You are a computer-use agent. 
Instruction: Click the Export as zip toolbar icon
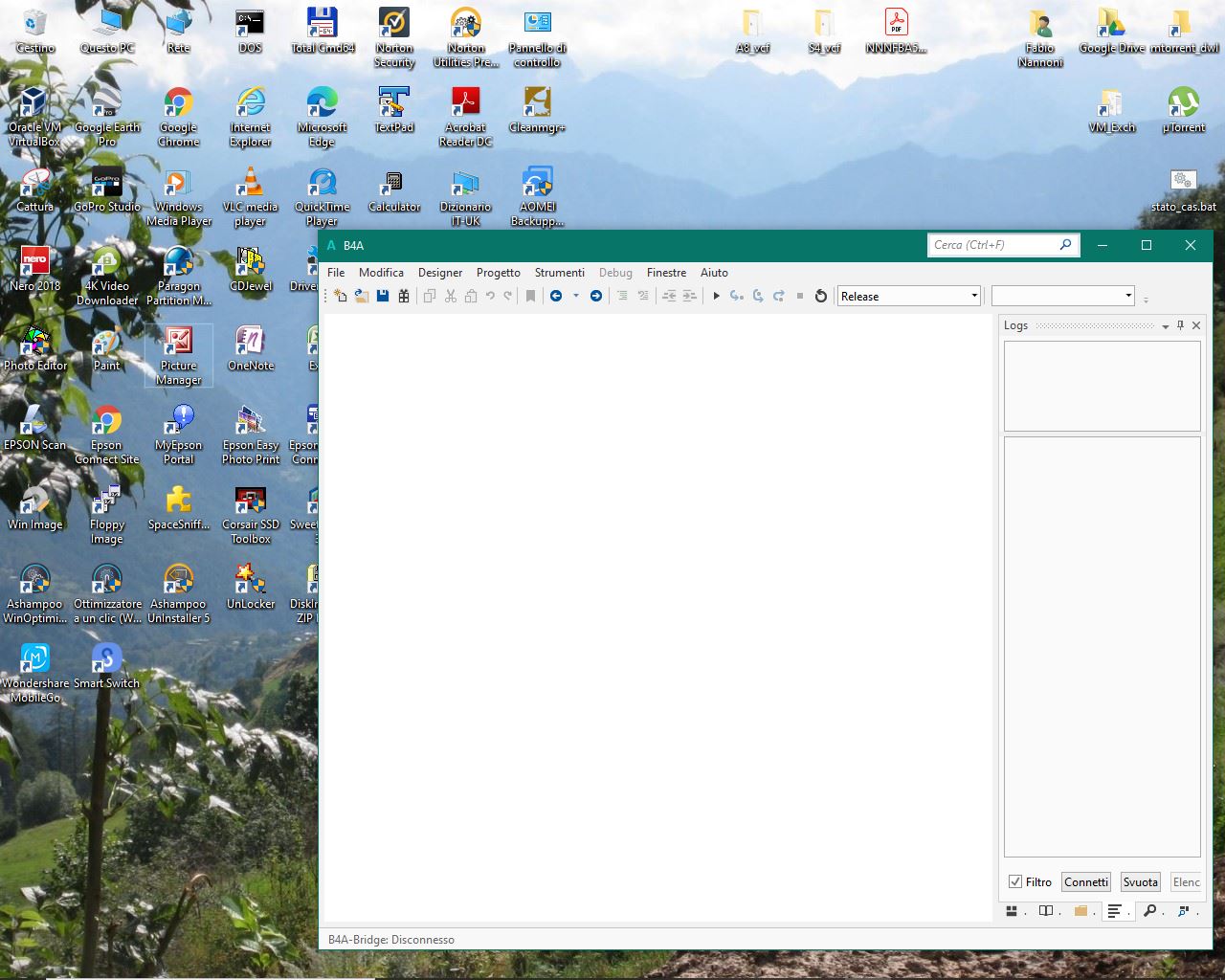[x=404, y=296]
